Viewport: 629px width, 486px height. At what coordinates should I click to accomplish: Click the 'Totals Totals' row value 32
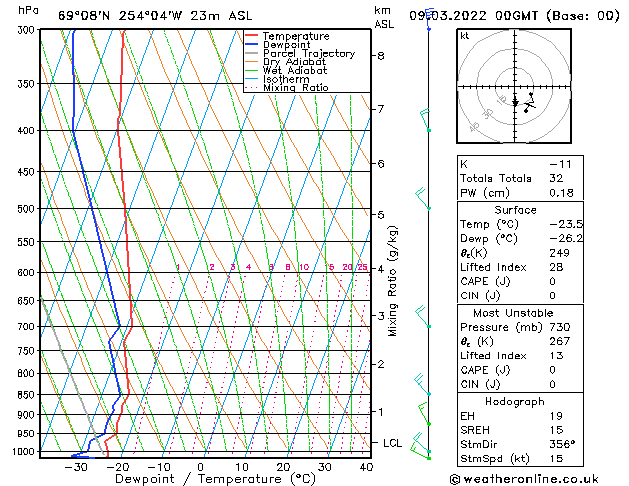556,178
